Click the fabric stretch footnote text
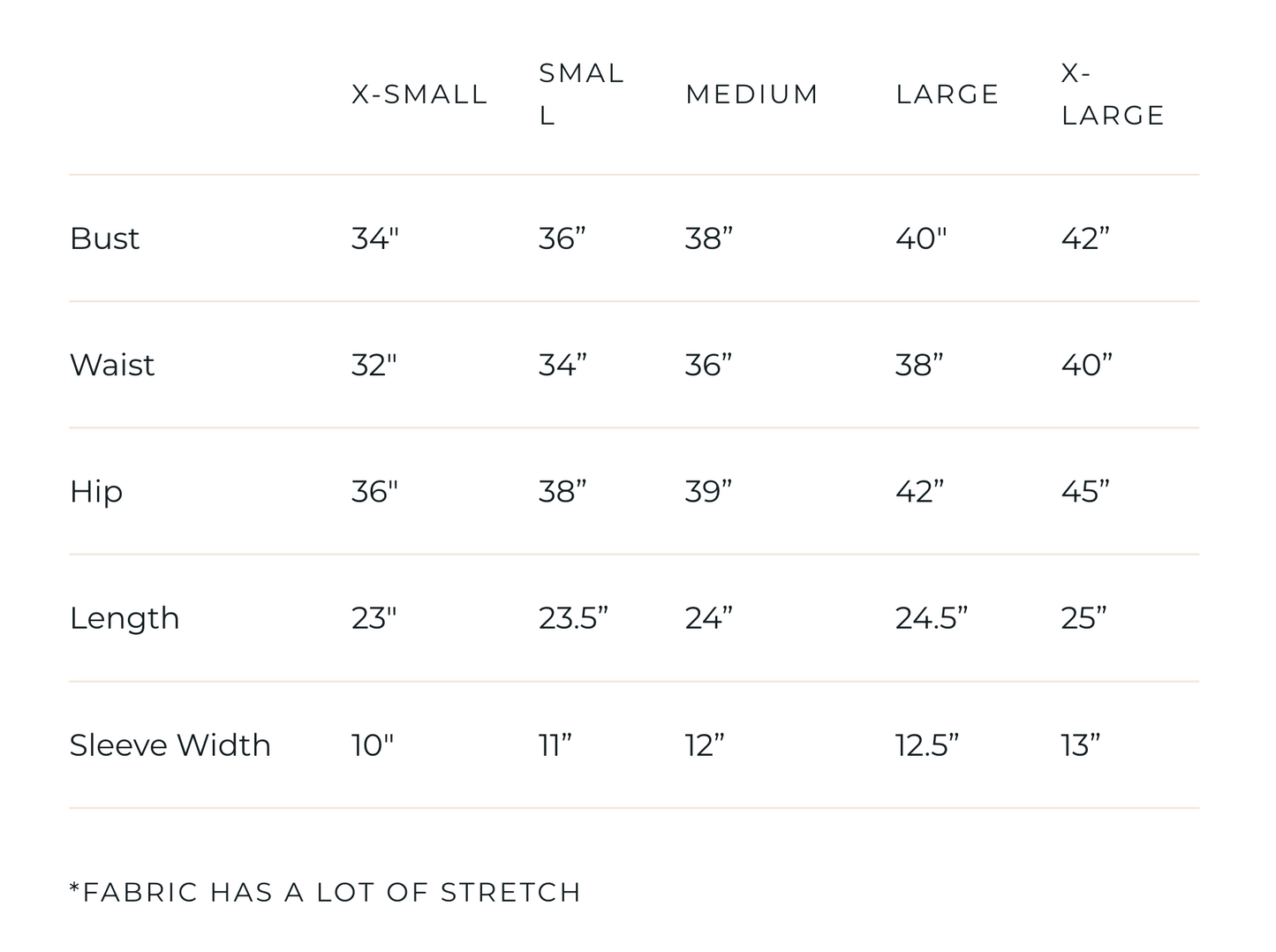 click(325, 892)
